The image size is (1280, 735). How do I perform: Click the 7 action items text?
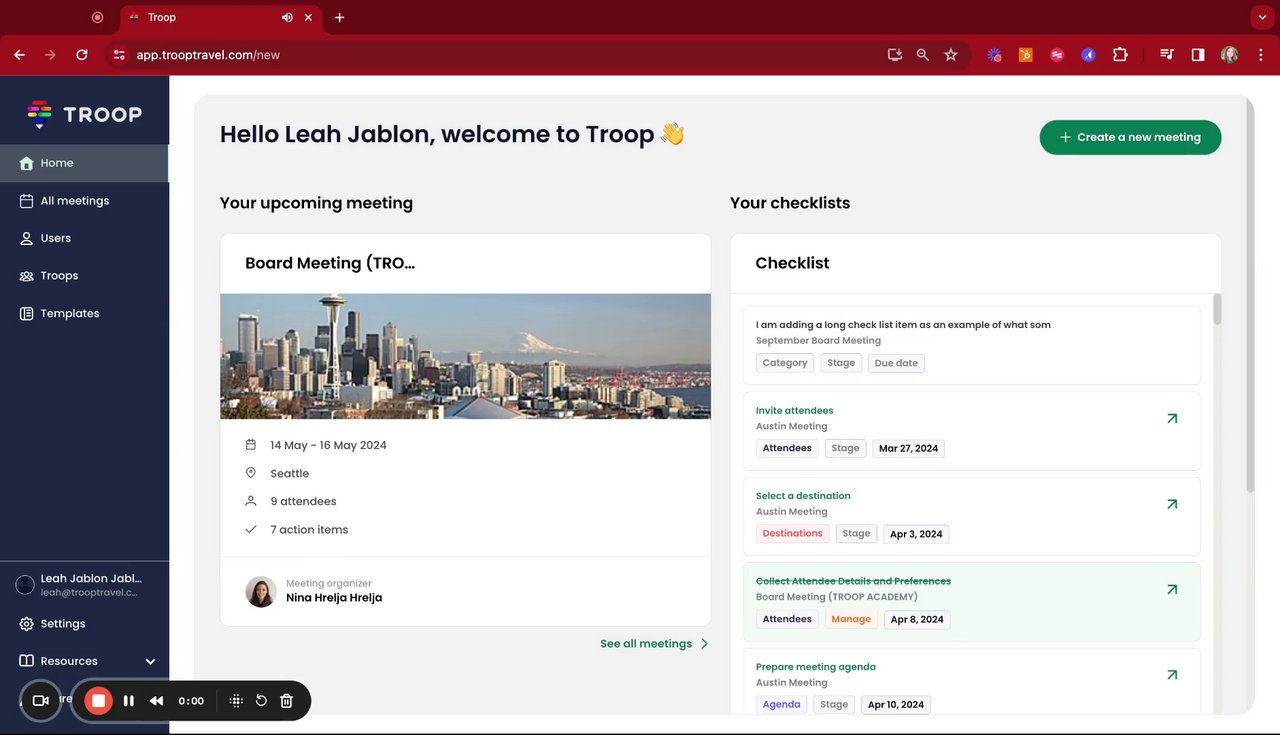click(x=309, y=530)
